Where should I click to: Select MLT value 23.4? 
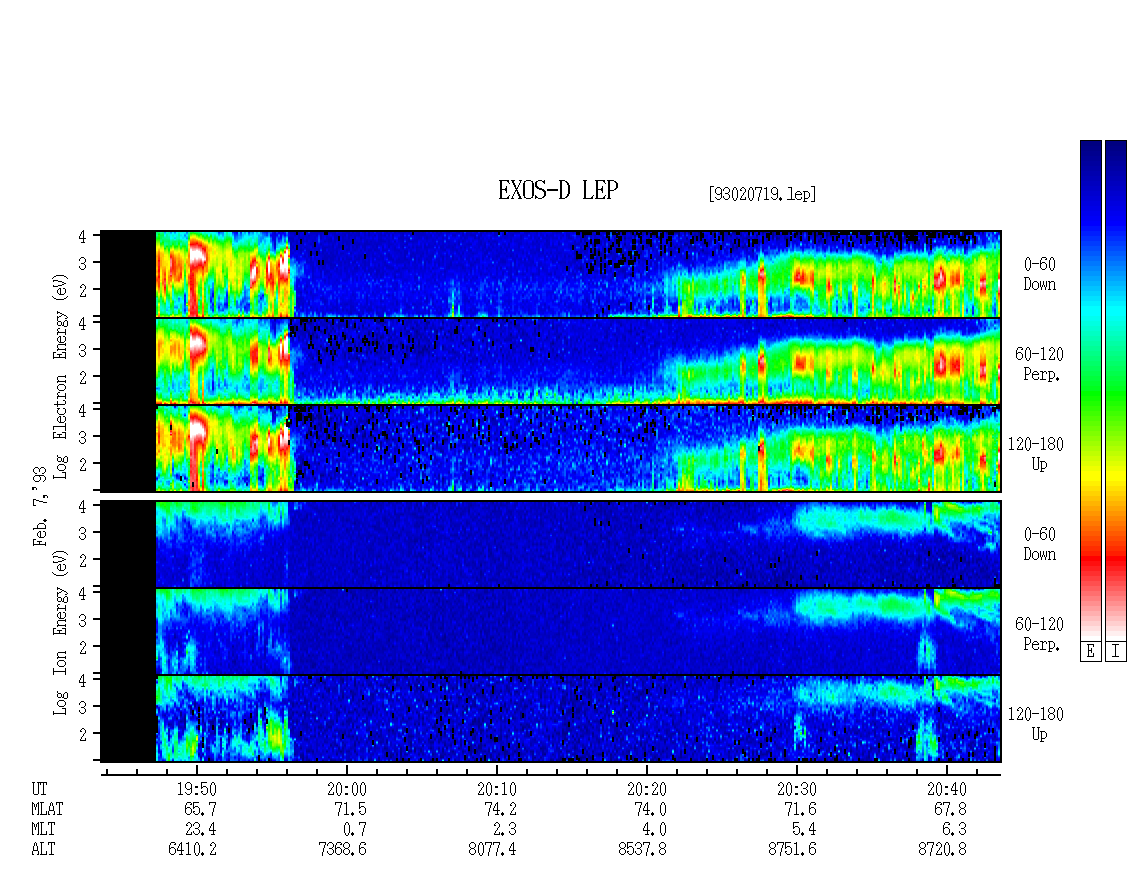point(201,830)
